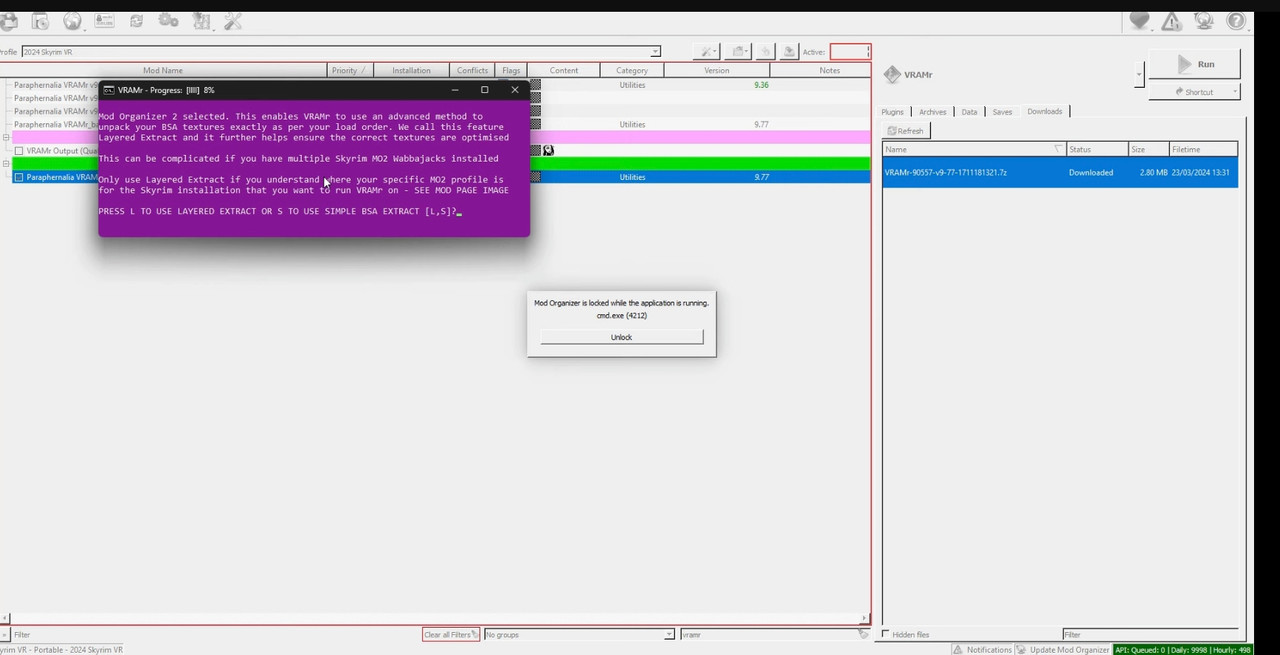Sort downloads by the Filetime header

tap(1203, 149)
